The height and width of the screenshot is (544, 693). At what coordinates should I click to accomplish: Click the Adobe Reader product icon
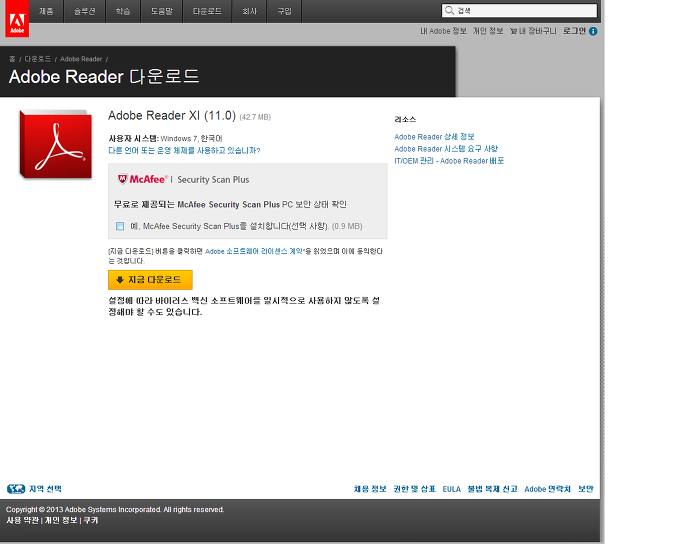coord(56,145)
